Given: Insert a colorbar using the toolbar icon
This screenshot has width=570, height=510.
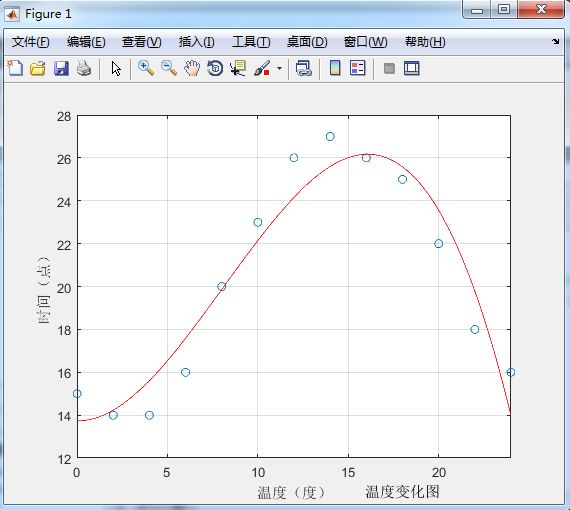Looking at the screenshot, I should coord(335,68).
